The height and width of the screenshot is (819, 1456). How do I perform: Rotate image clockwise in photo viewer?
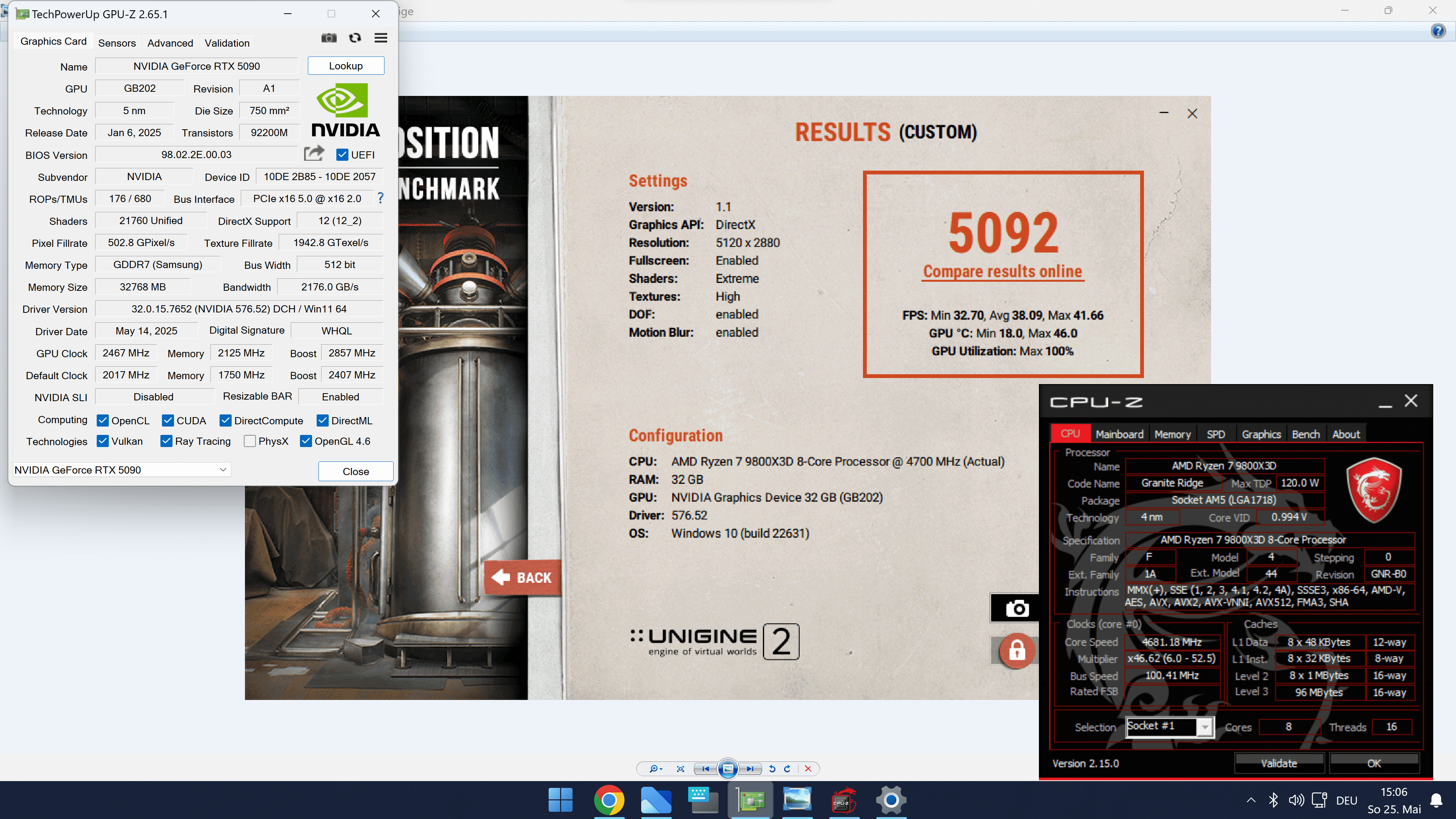[x=788, y=769]
